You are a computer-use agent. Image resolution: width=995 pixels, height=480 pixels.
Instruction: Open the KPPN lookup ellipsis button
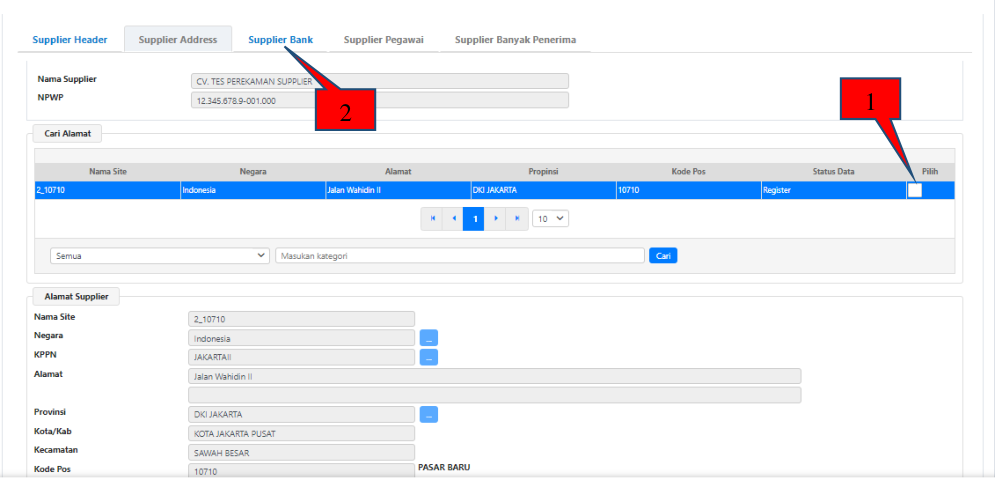[428, 357]
